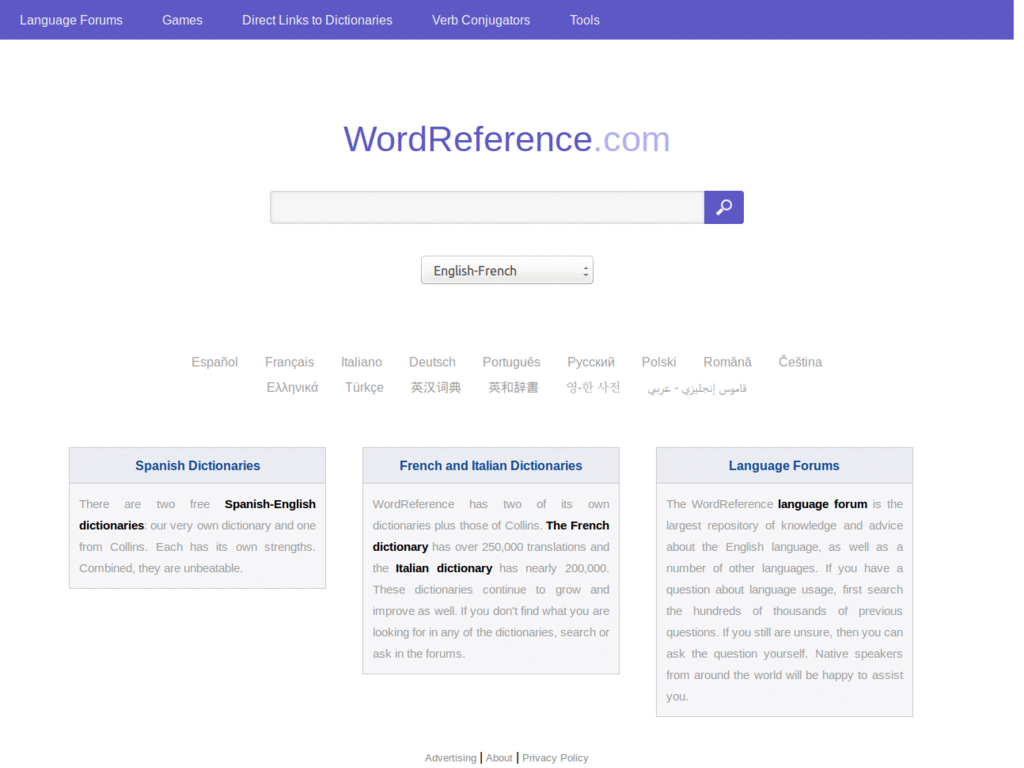Open Language Forums in top navigation
The image size is (1024, 768).
[71, 20]
